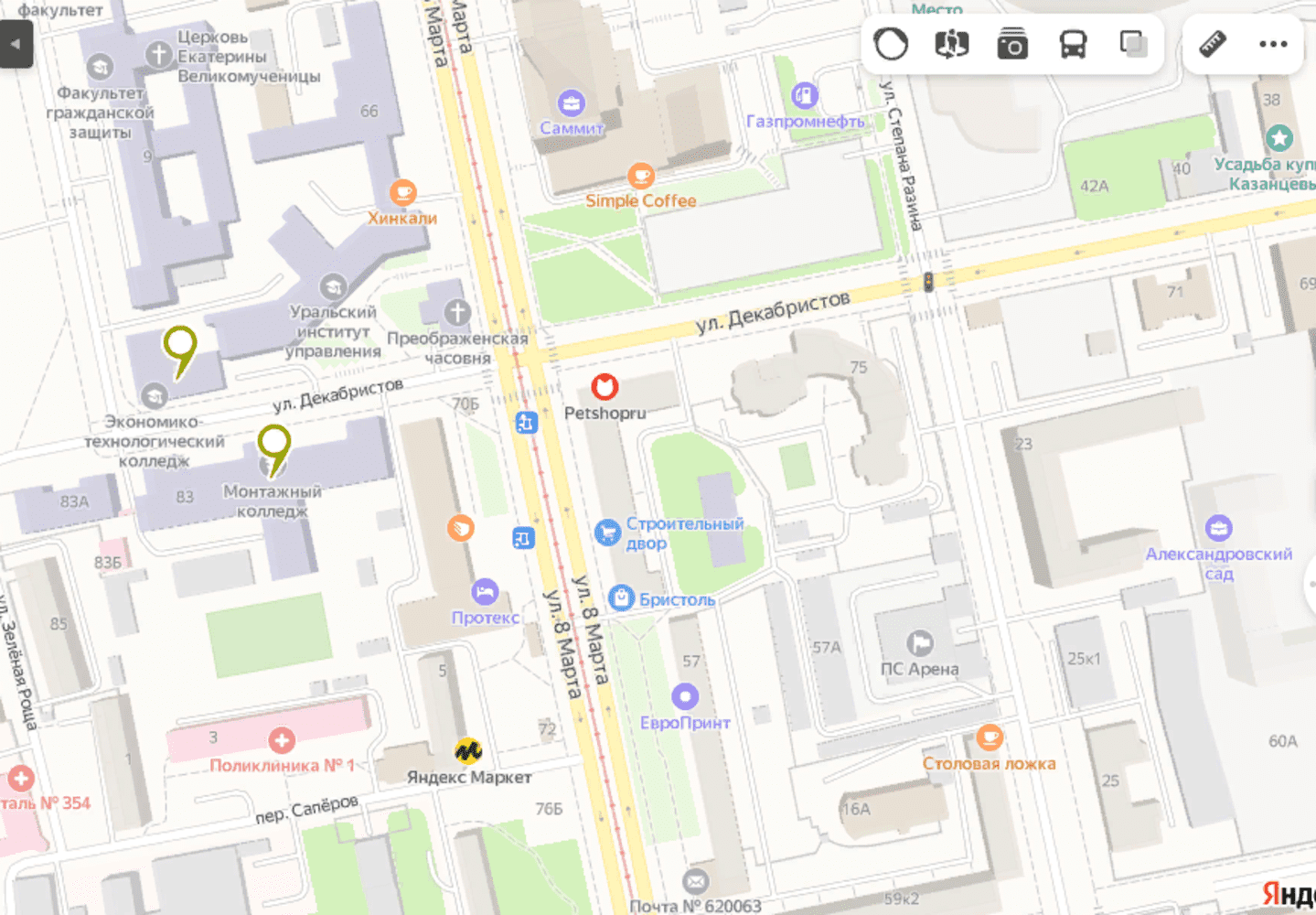The height and width of the screenshot is (915, 1316).
Task: Open the Яндекс Маркет yellow icon
Action: pyautogui.click(x=468, y=751)
